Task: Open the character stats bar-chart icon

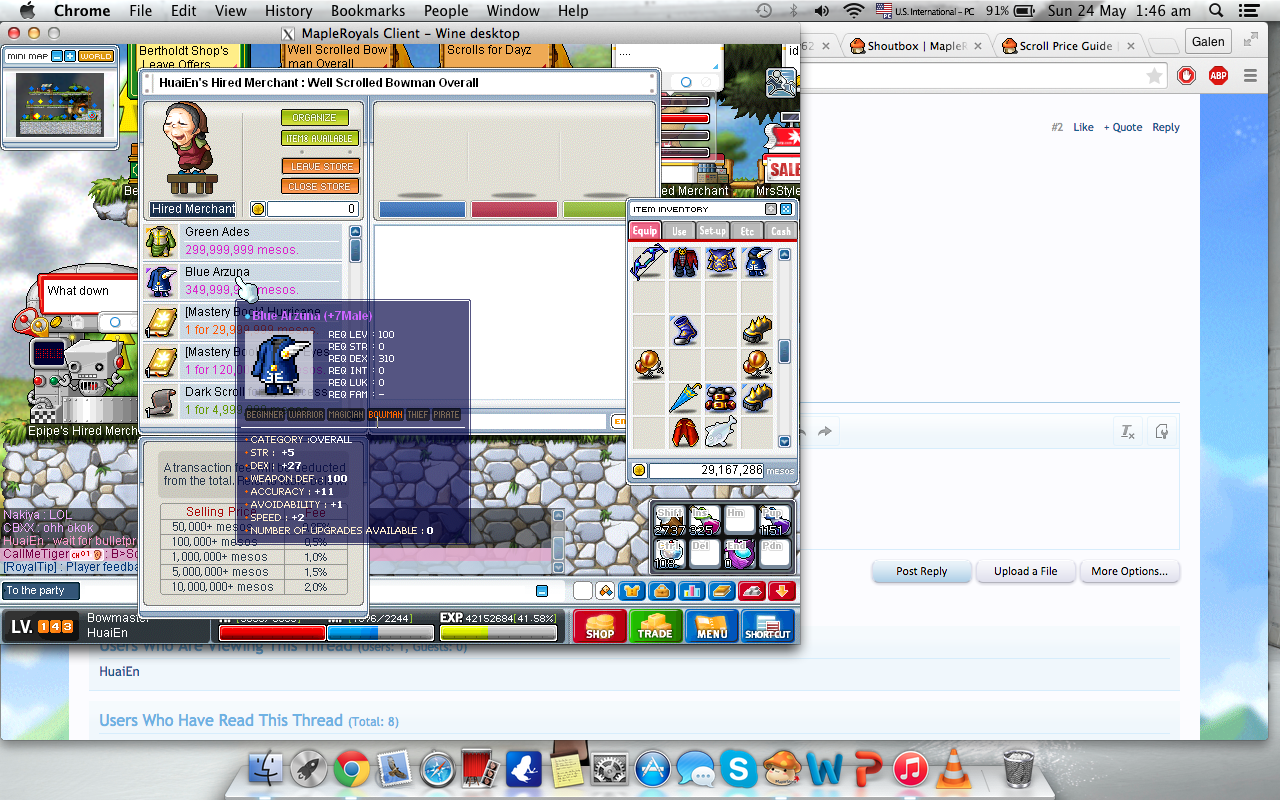Action: pos(690,591)
